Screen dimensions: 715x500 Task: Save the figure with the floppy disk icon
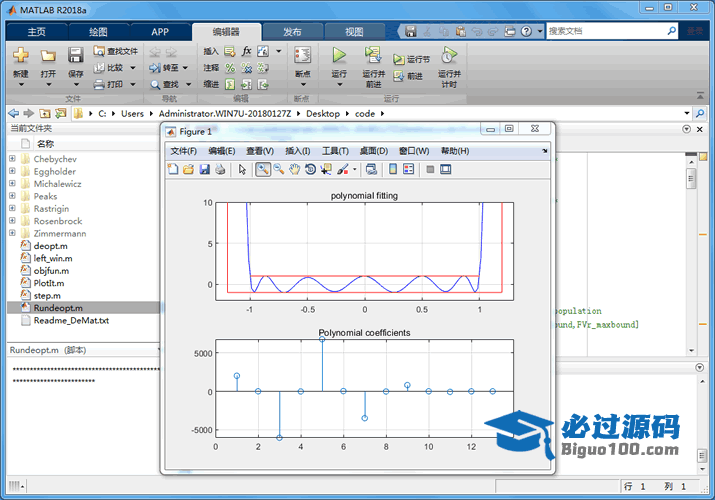click(204, 169)
